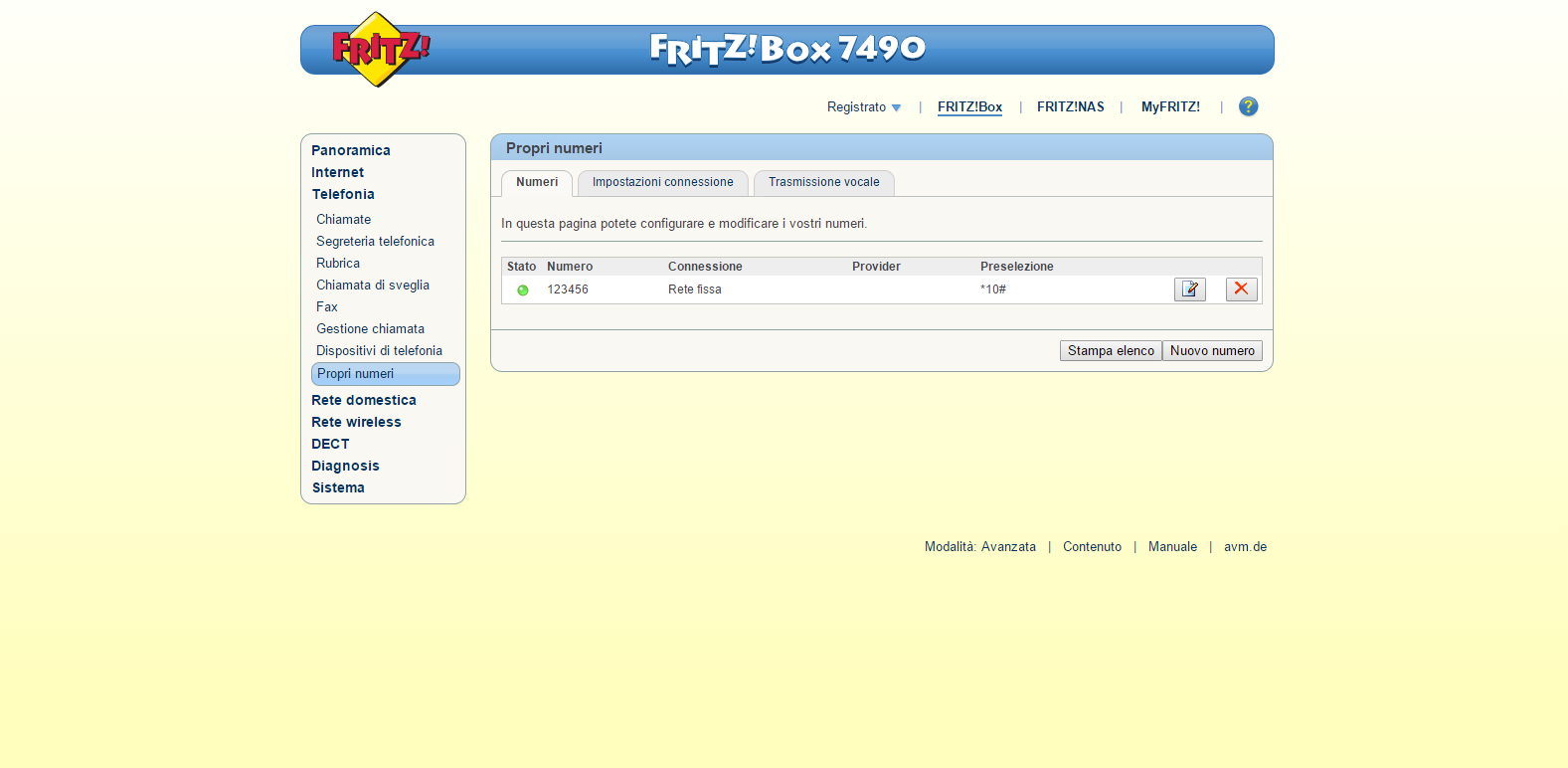Switch to Impostazioni connessione tab
The image size is (1568, 768).
tap(662, 183)
